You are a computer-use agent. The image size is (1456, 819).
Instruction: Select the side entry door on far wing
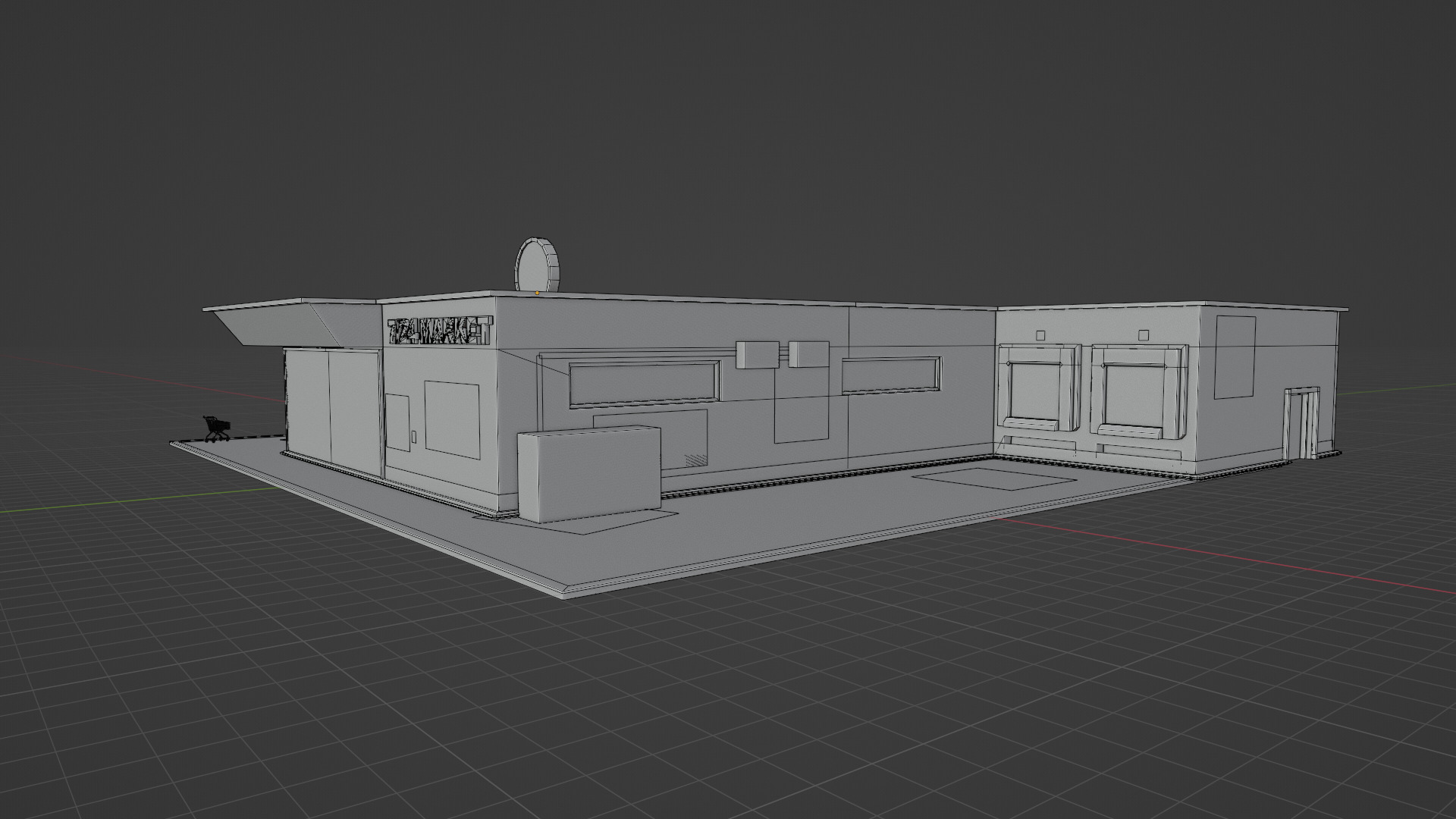click(x=1302, y=423)
